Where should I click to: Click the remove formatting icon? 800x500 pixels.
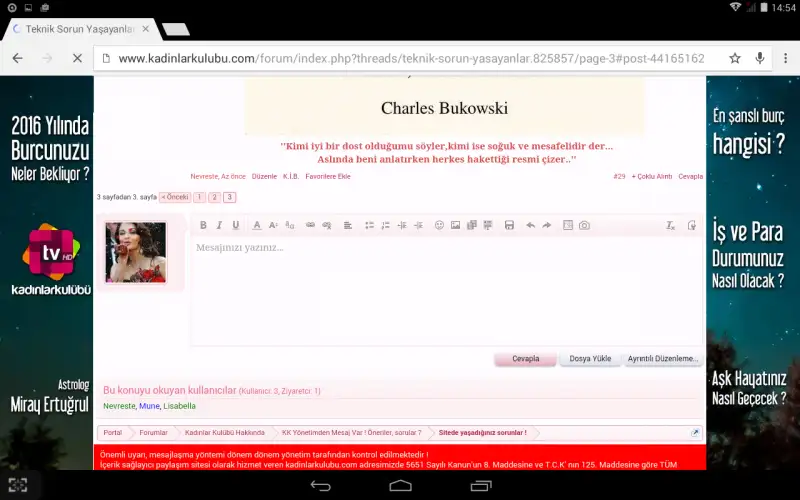pyautogui.click(x=671, y=226)
